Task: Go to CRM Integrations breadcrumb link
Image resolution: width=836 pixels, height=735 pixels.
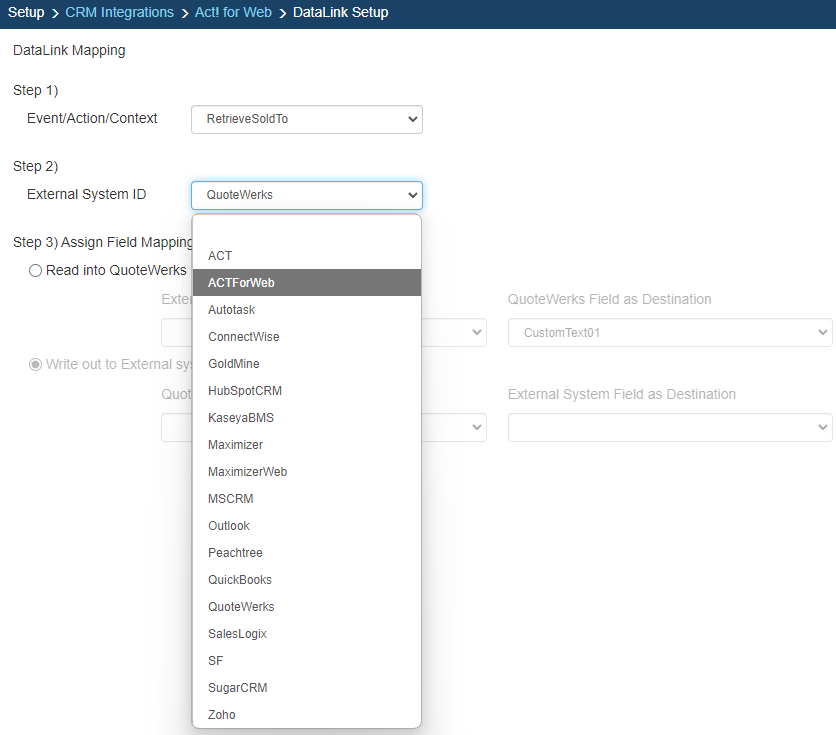Action: (x=119, y=13)
